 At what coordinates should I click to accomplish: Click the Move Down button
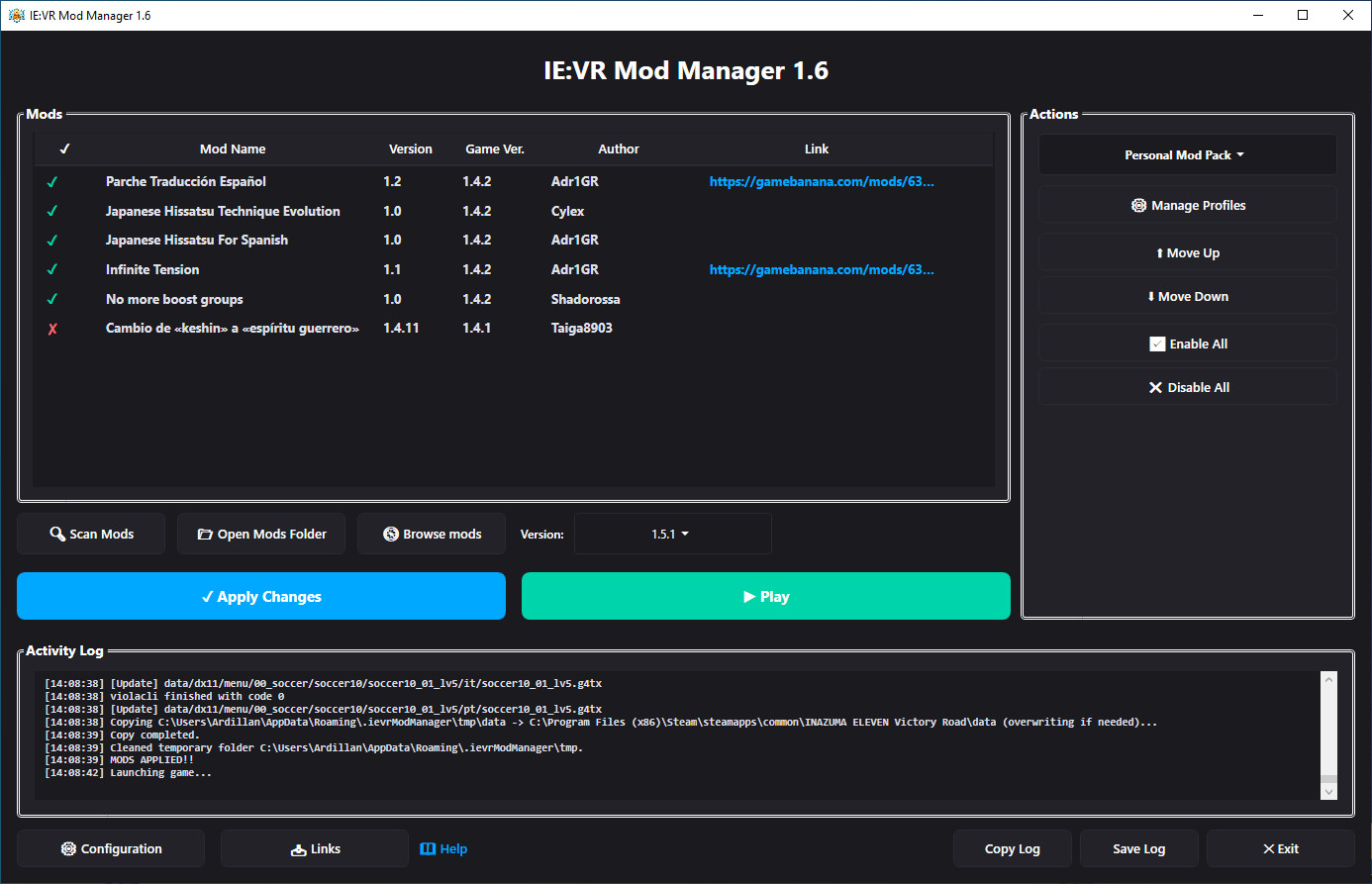coord(1186,297)
